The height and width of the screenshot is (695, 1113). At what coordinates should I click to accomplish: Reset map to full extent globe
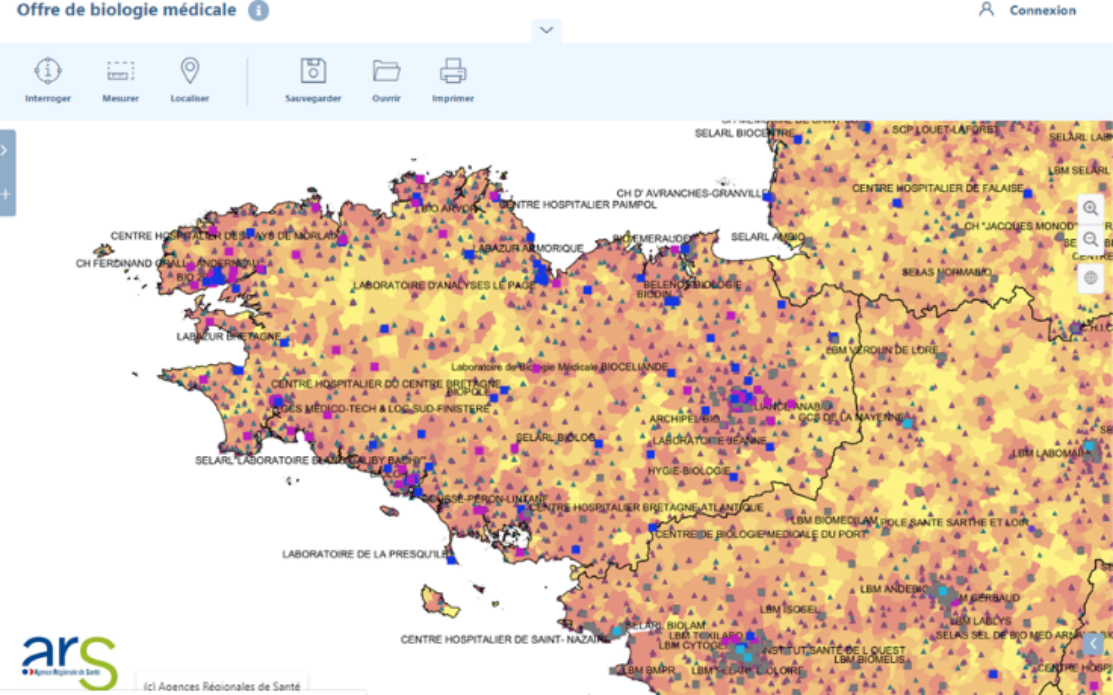pyautogui.click(x=1090, y=277)
